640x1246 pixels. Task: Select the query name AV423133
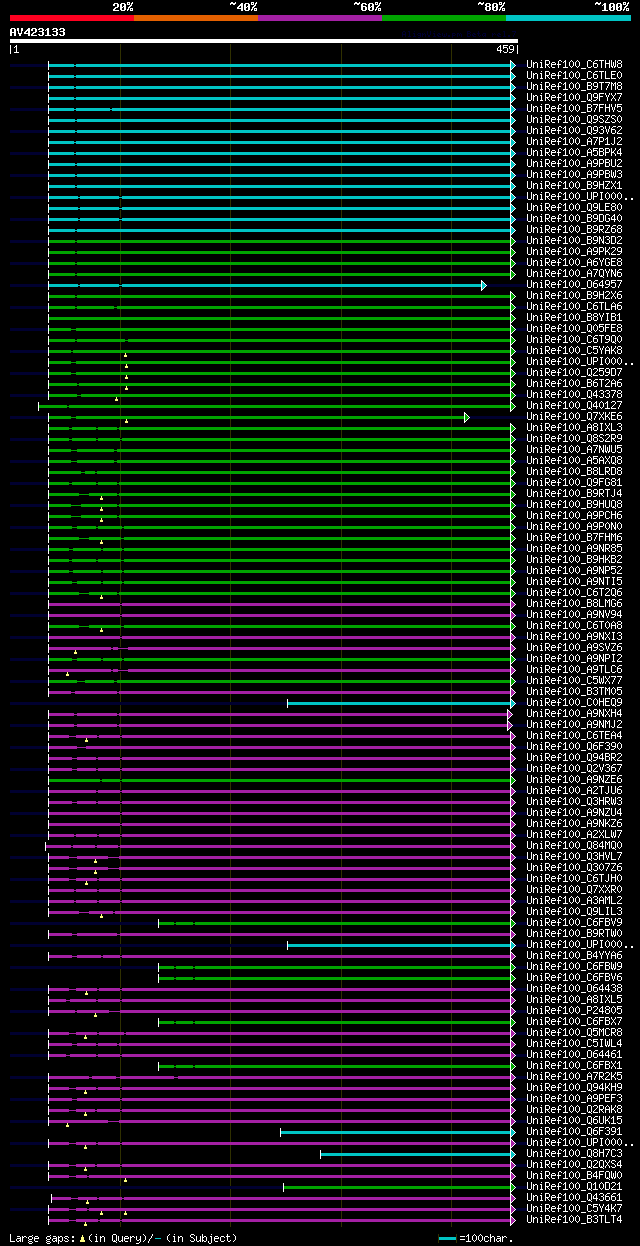(38, 32)
